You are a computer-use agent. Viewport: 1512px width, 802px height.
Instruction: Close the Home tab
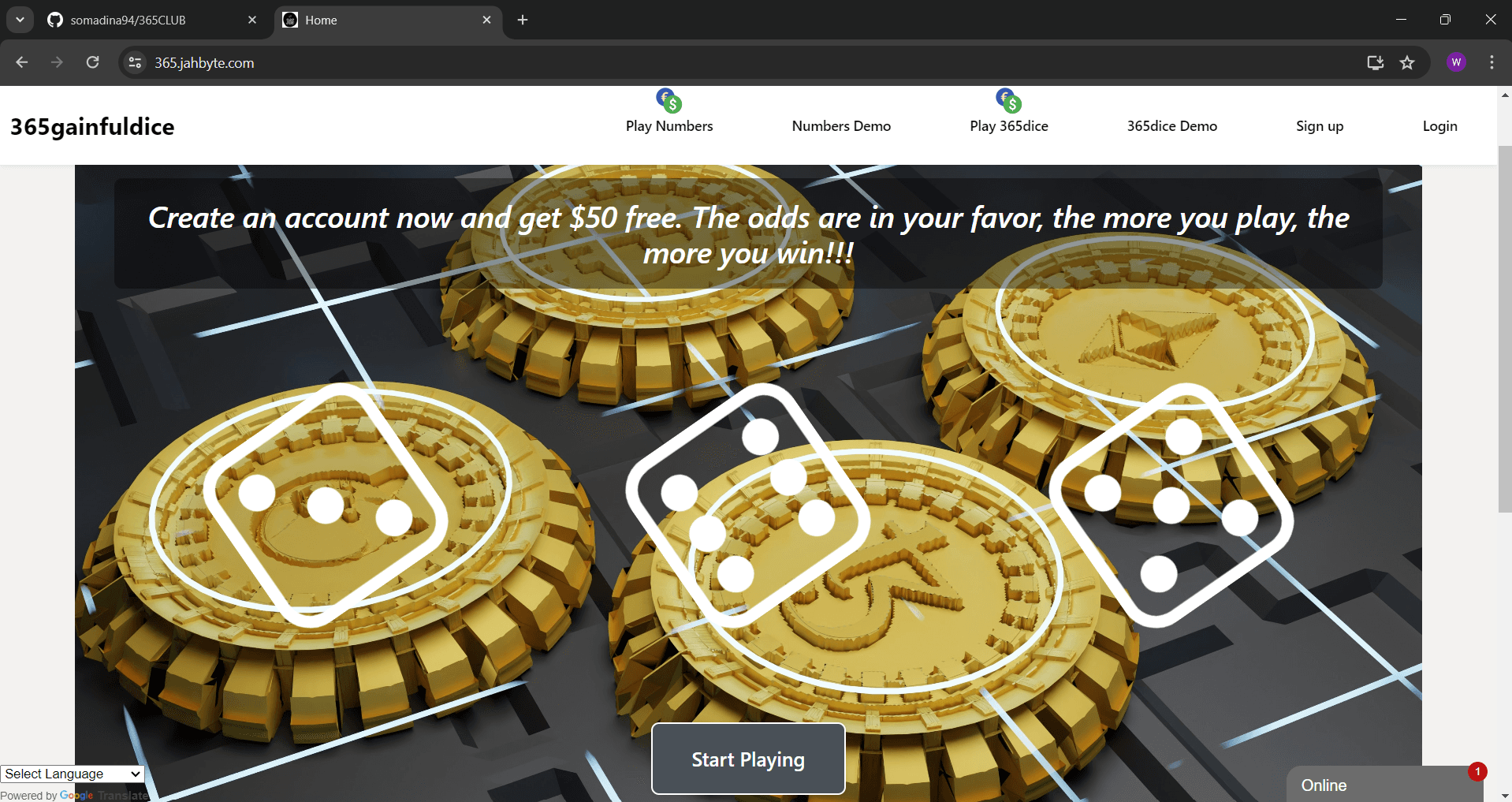[486, 20]
